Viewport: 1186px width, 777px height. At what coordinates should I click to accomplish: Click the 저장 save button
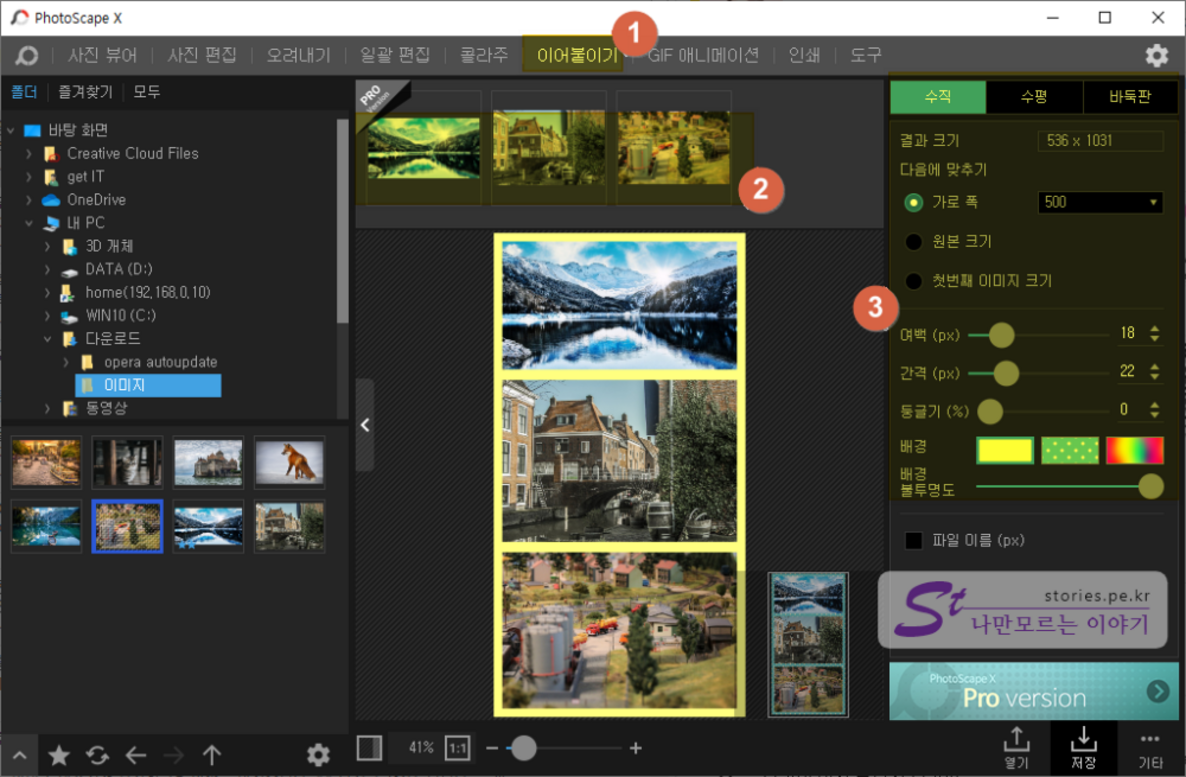pos(1083,747)
